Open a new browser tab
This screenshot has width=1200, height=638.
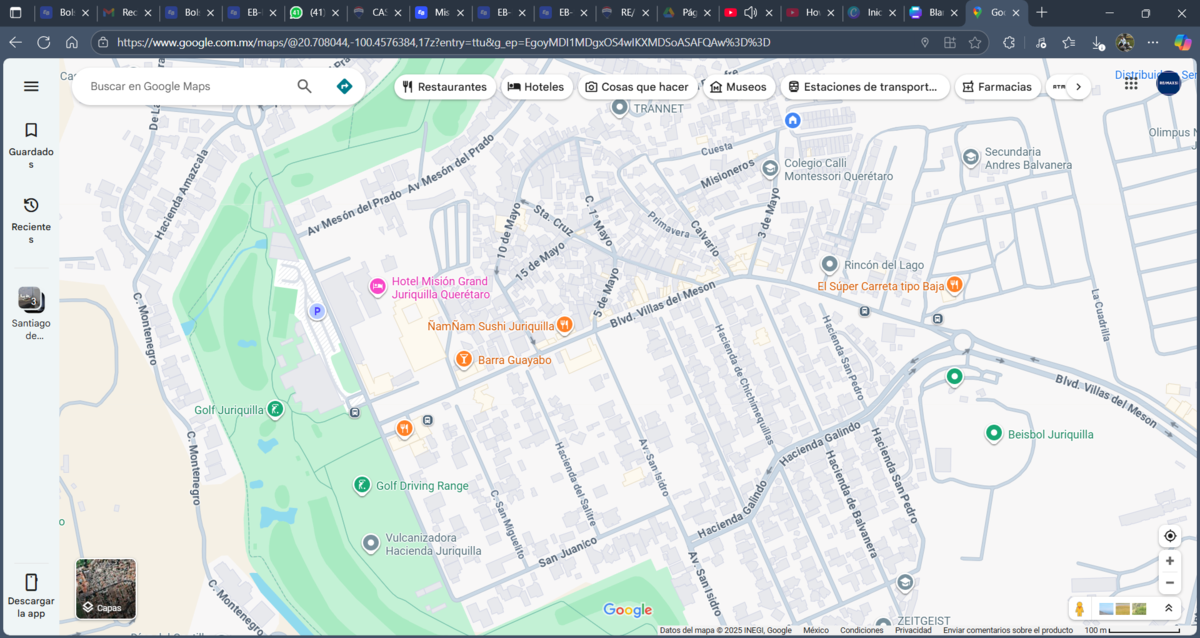(1041, 13)
